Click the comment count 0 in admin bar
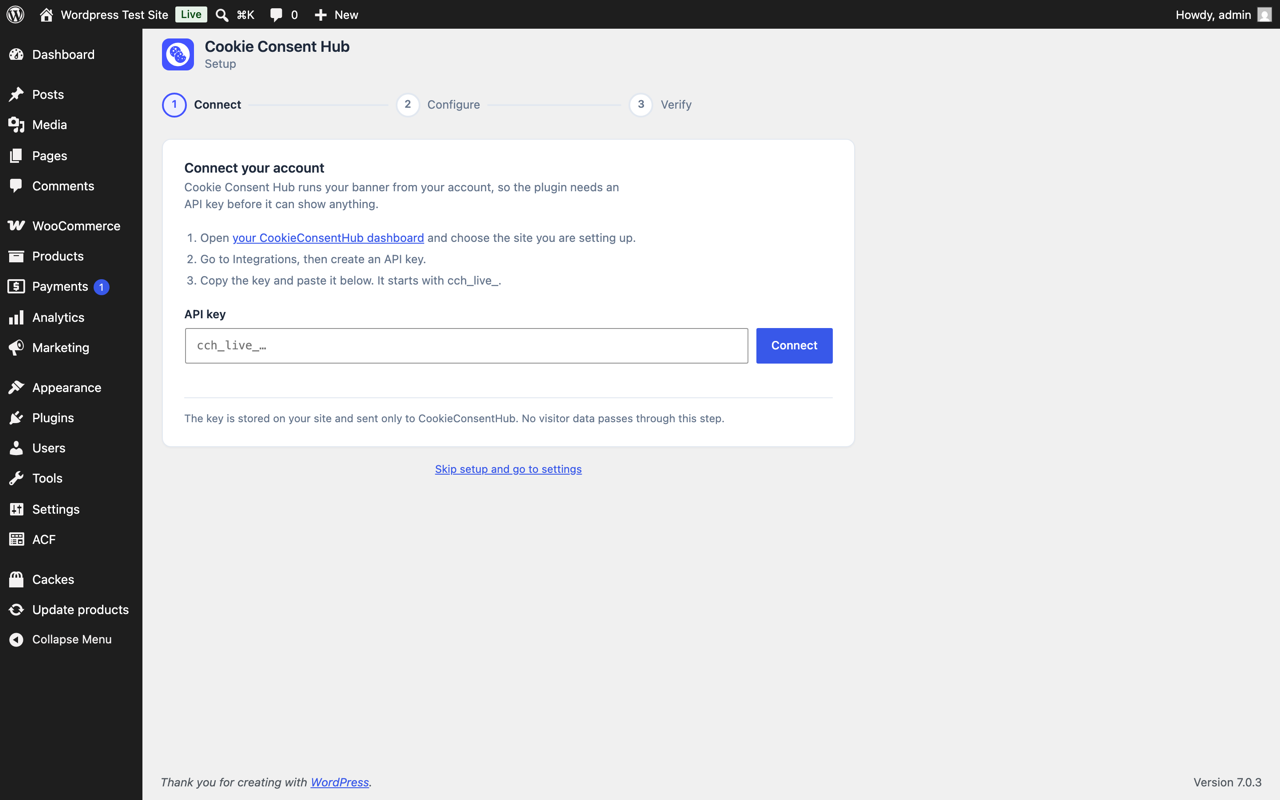This screenshot has height=800, width=1280. click(x=294, y=15)
